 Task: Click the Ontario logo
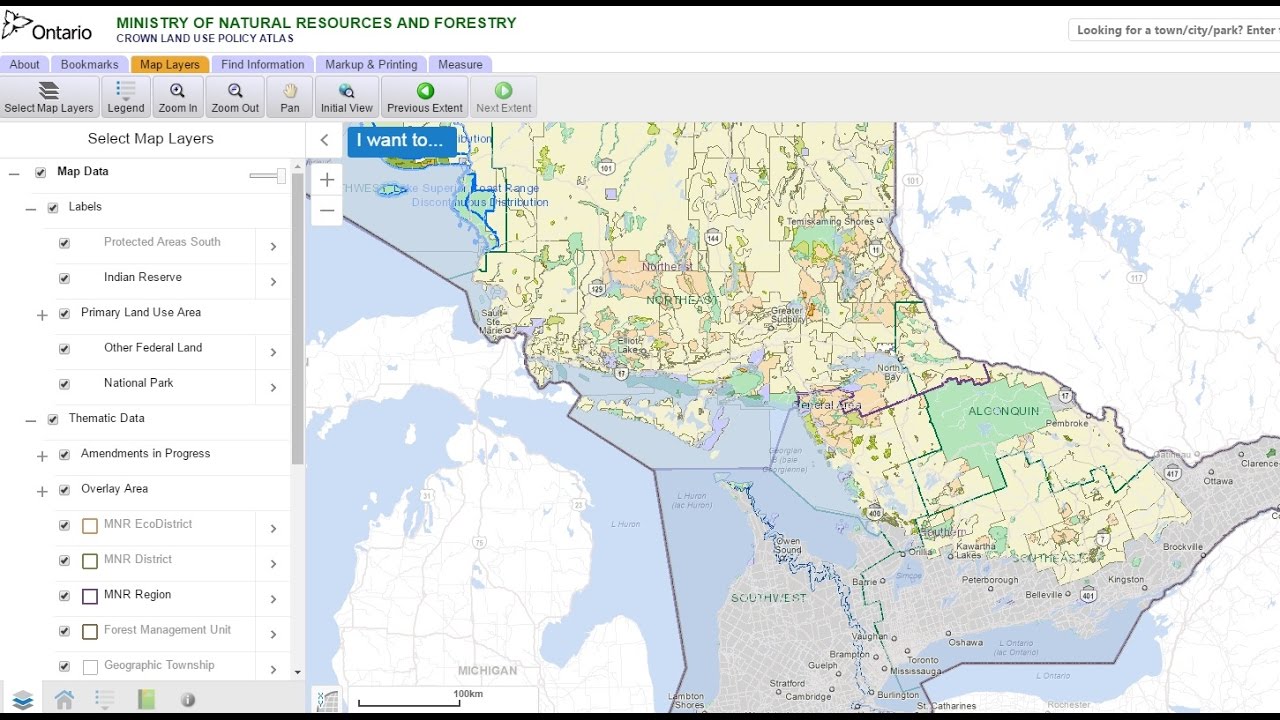(47, 27)
